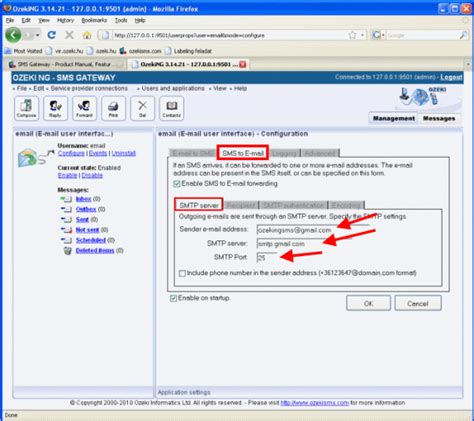Open the tab list dropdown arrow
Viewport: 474px width, 421px height.
(x=468, y=64)
